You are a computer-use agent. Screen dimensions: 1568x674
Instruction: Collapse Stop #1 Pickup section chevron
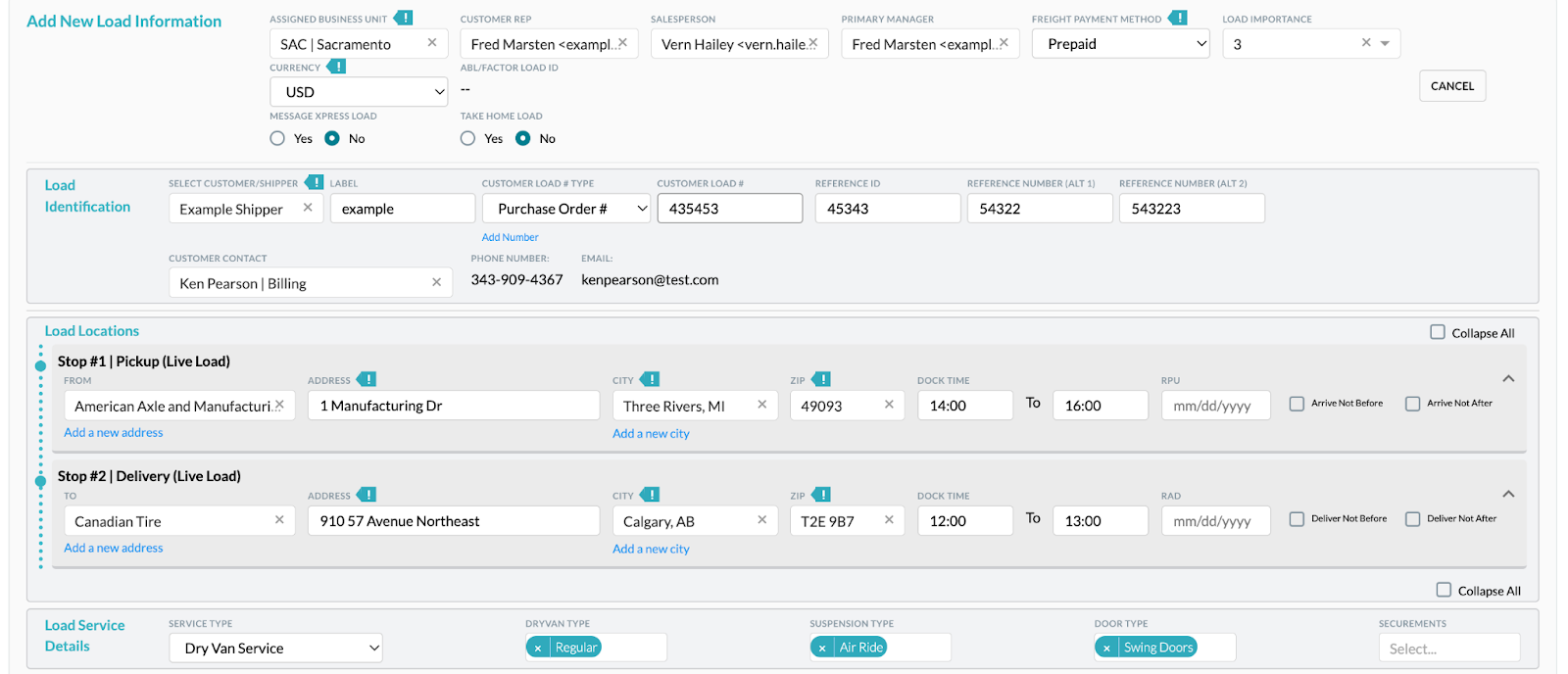point(1508,378)
